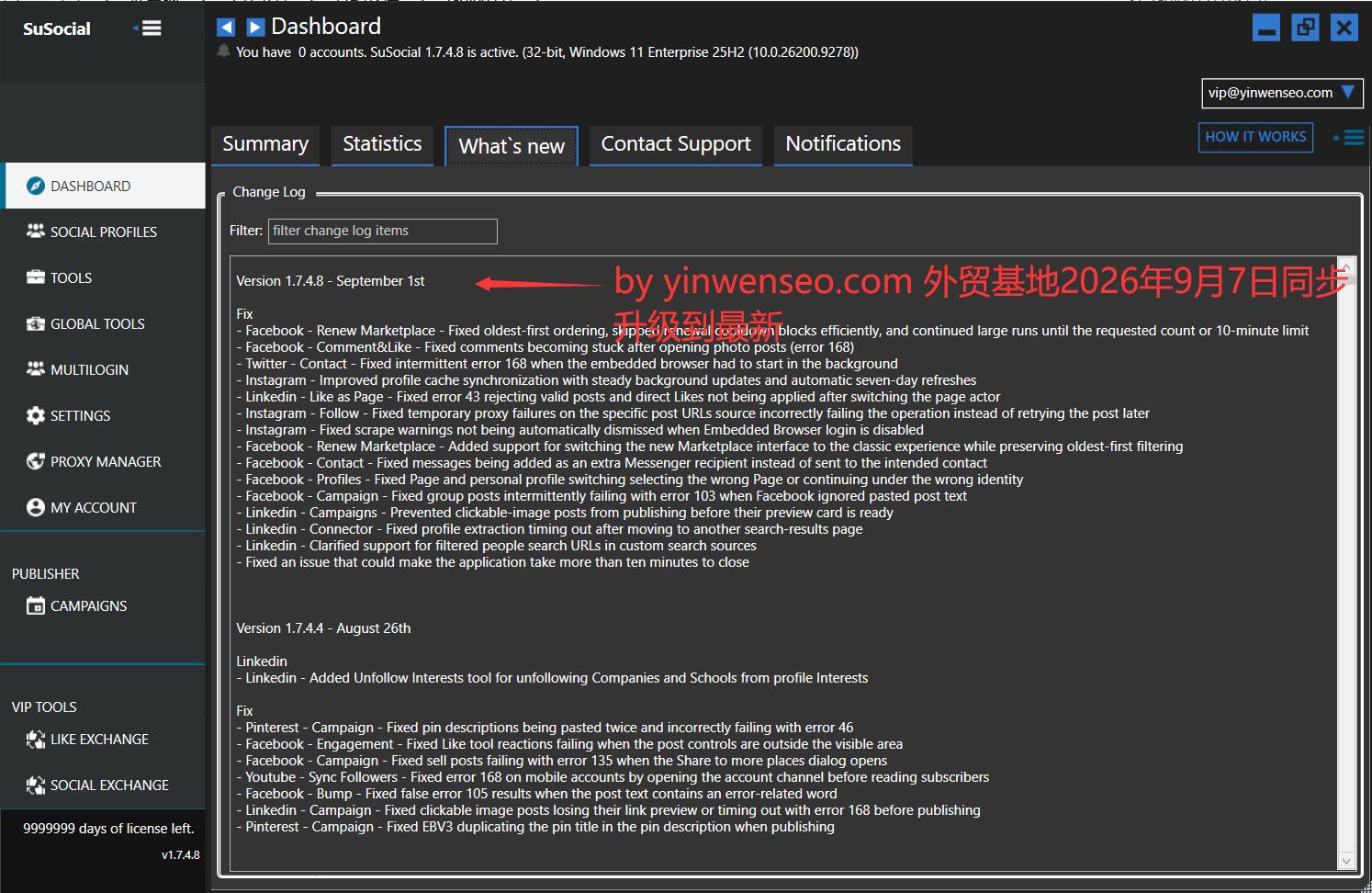Click the Linkedin clarified support line
Screen dimensions: 1372x893
(497, 546)
